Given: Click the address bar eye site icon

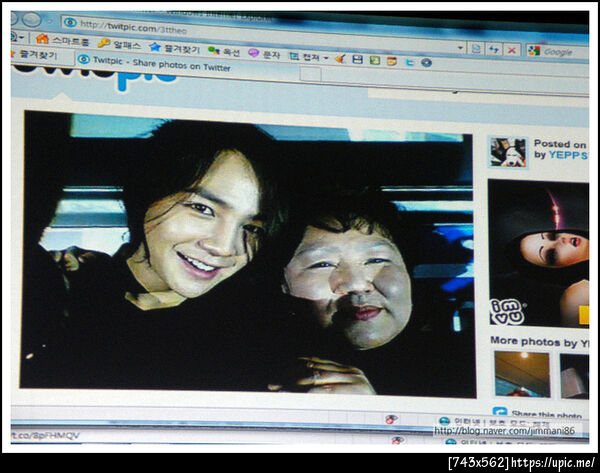Looking at the screenshot, I should 70,23.
